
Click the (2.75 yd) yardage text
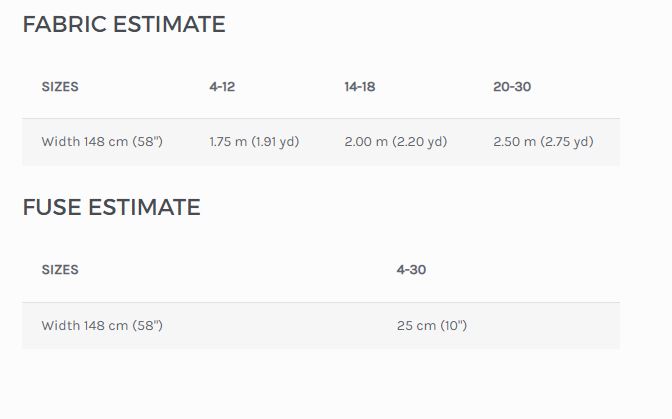pyautogui.click(x=567, y=142)
